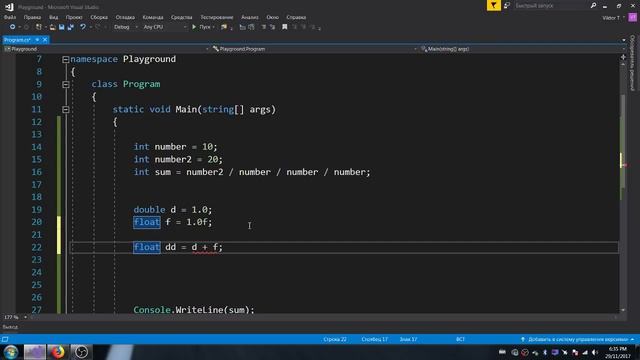Image resolution: width=640 pixels, height=360 pixels.
Task: Open the Справка menu
Action: click(296, 17)
